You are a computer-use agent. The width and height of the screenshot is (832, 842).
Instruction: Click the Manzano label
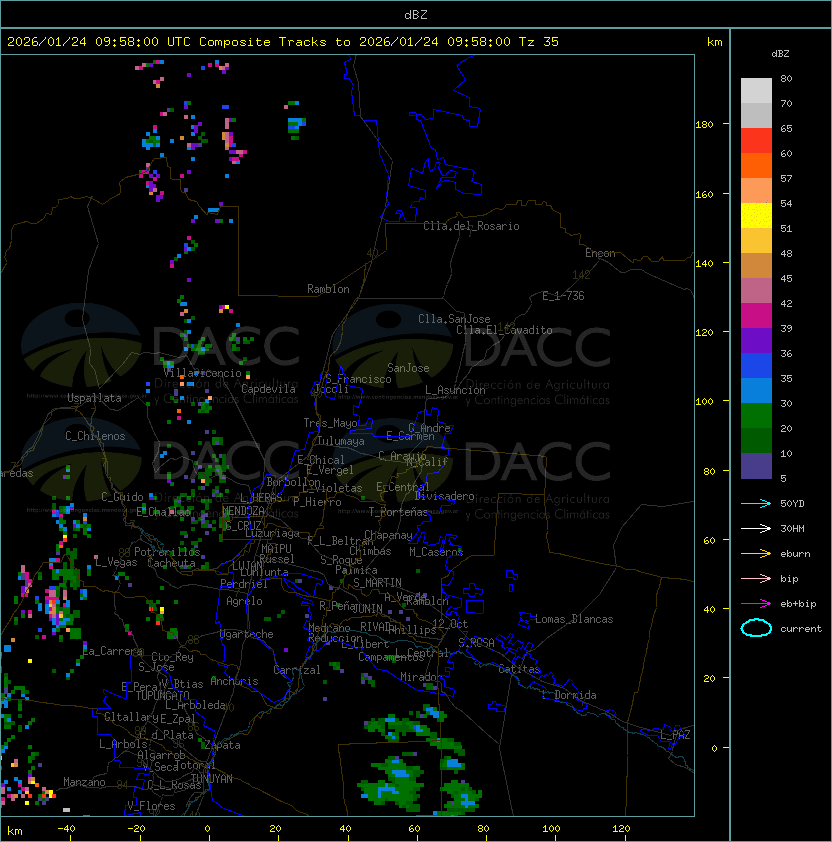click(84, 782)
